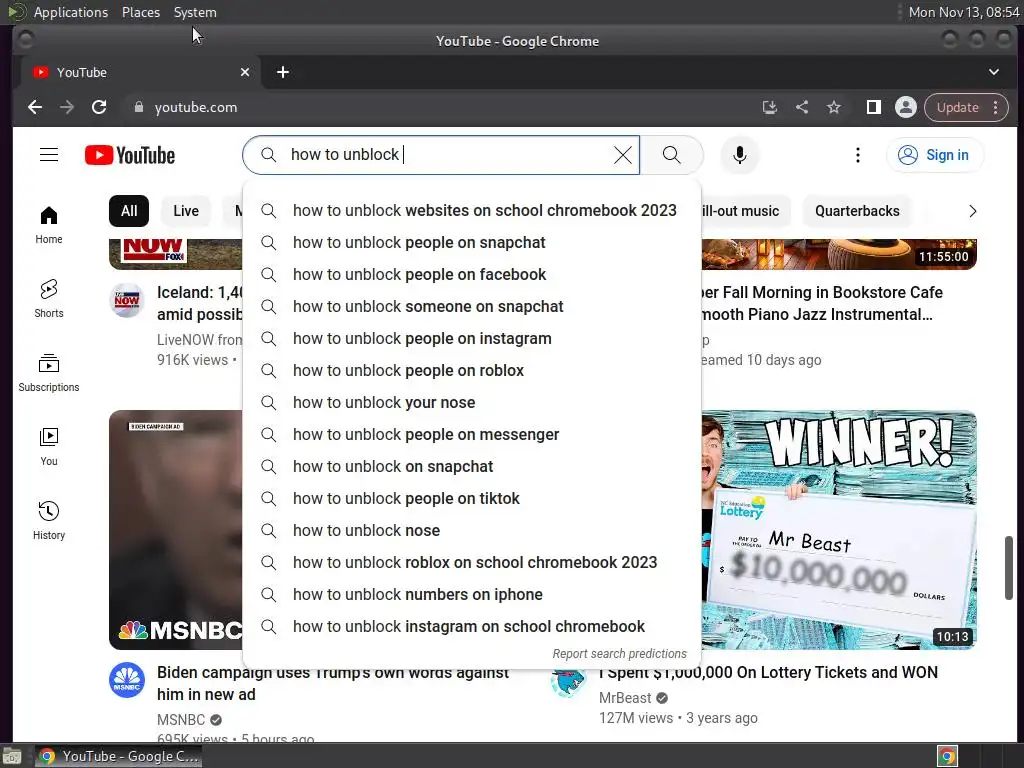
Task: Share this page via the share icon
Action: pos(802,107)
